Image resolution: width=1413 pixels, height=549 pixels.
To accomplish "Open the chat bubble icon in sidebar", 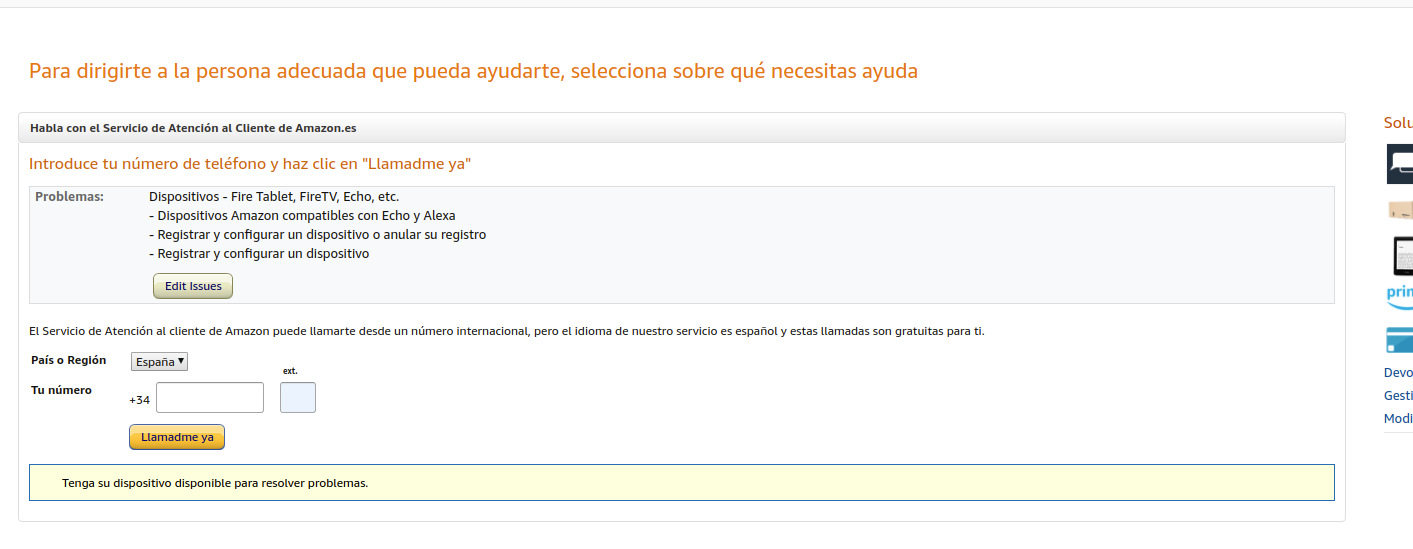I will pos(1400,164).
